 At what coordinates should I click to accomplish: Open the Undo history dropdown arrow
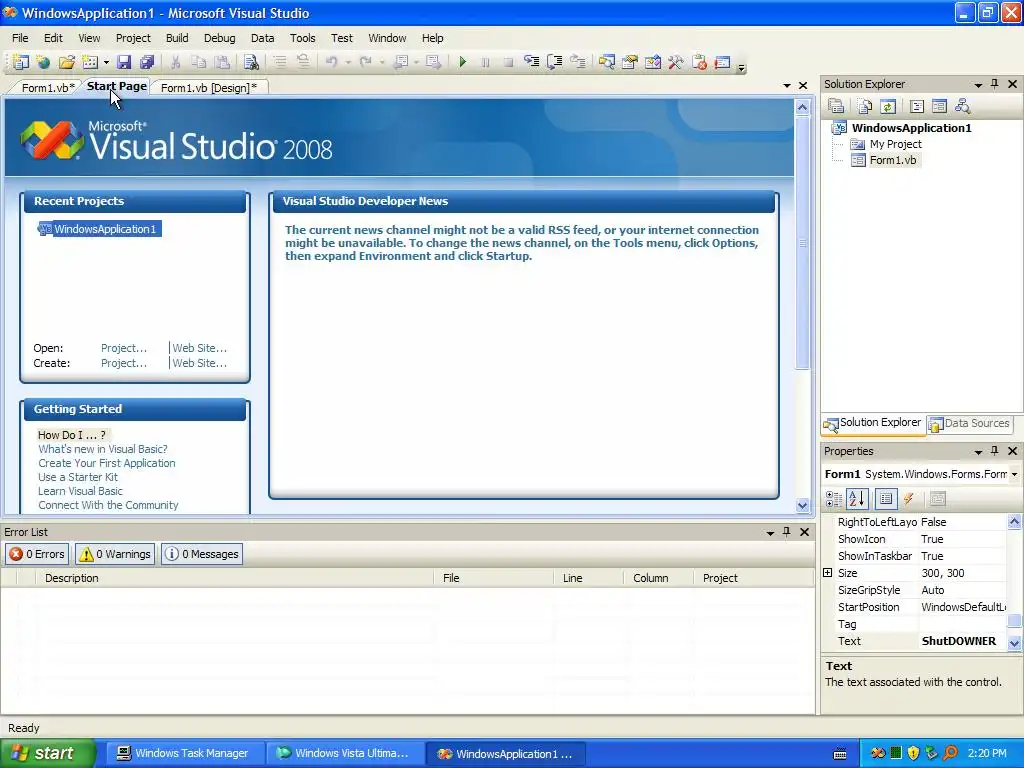click(x=347, y=63)
